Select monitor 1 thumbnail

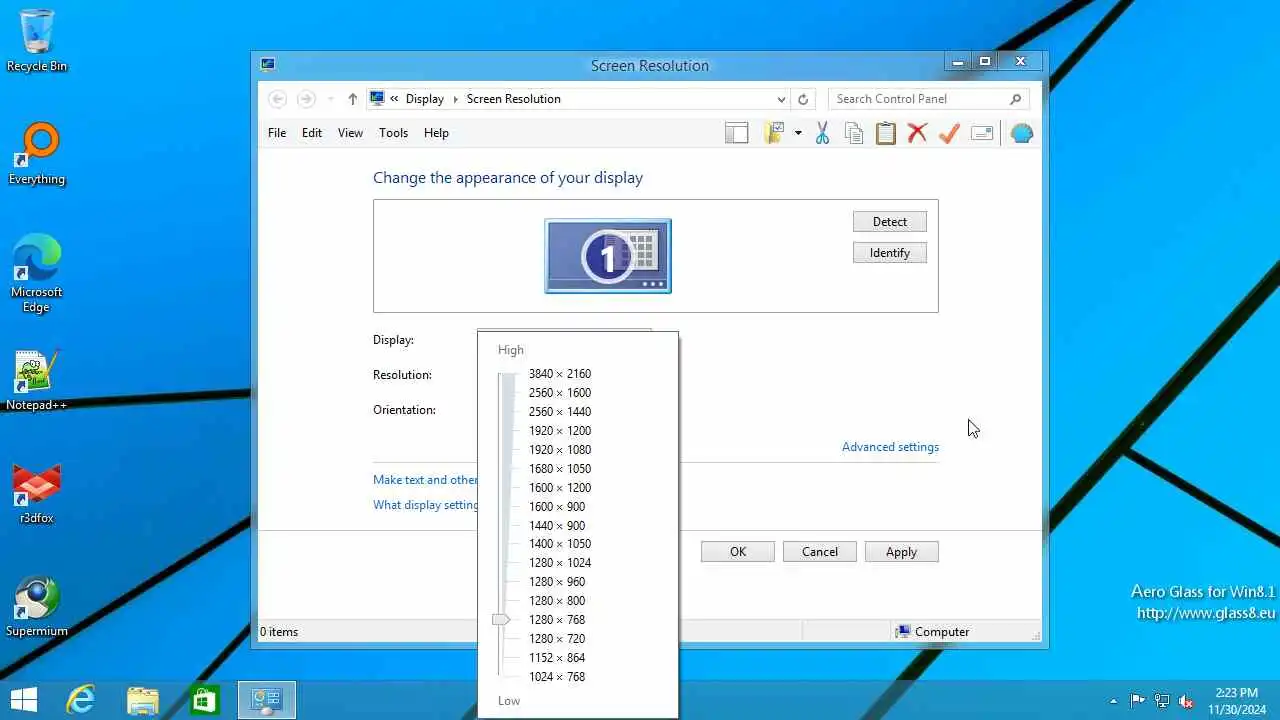coord(608,256)
